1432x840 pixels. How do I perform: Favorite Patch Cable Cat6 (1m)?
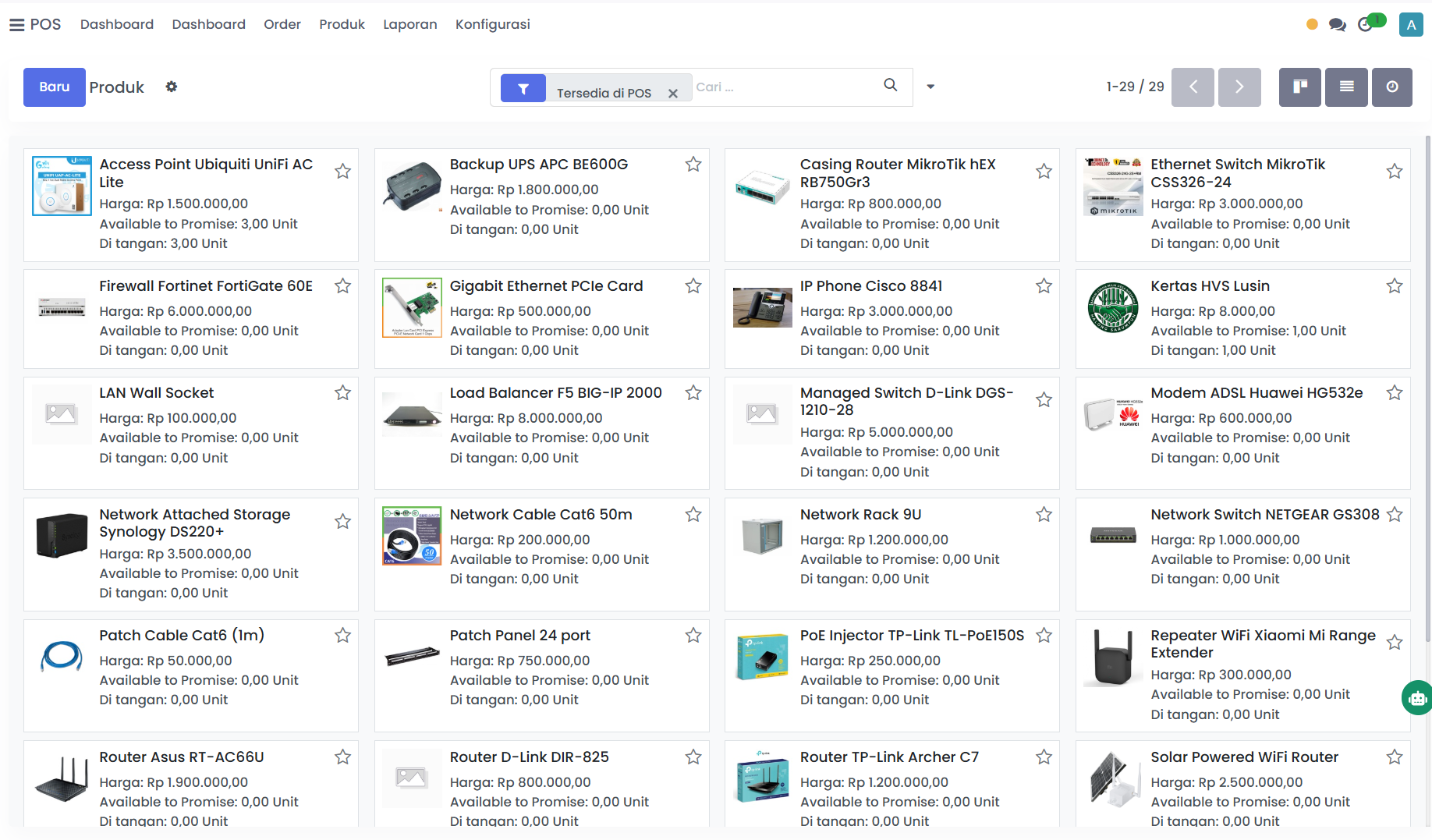[x=342, y=636]
